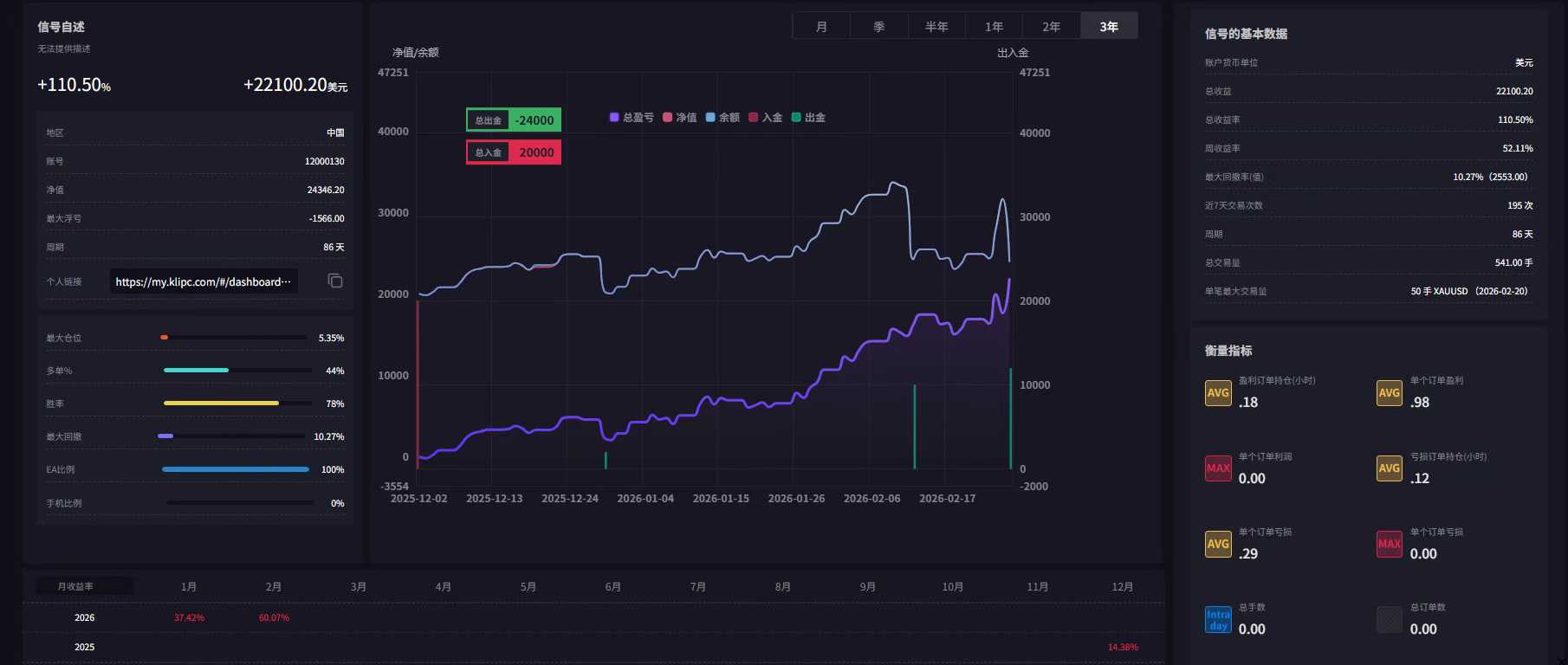Copy the personal link with the copy icon
Image resolution: width=1568 pixels, height=665 pixels.
[335, 281]
